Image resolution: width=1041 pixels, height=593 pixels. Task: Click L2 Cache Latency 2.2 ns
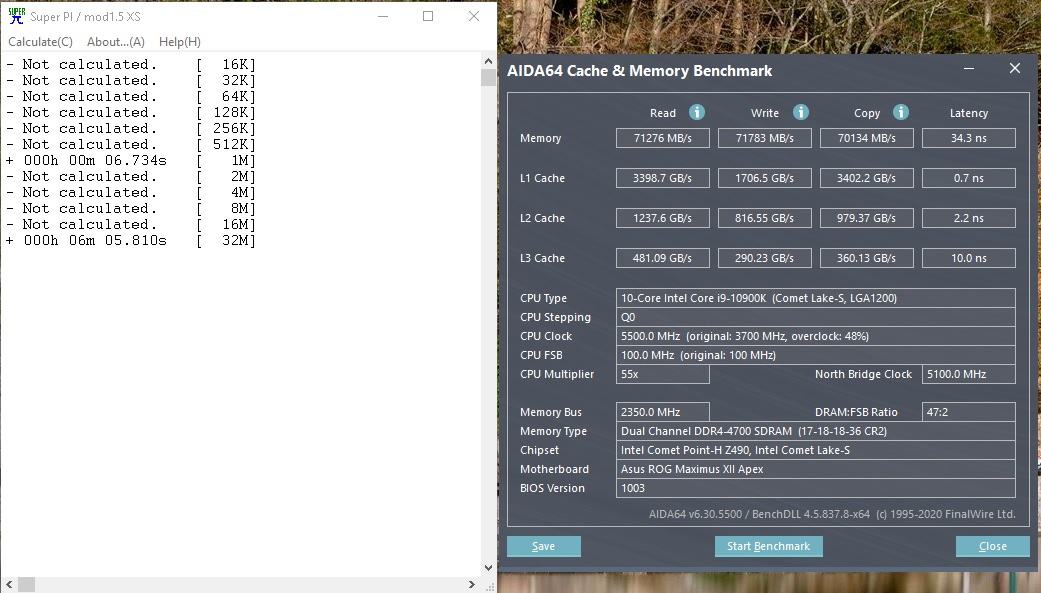(x=969, y=218)
